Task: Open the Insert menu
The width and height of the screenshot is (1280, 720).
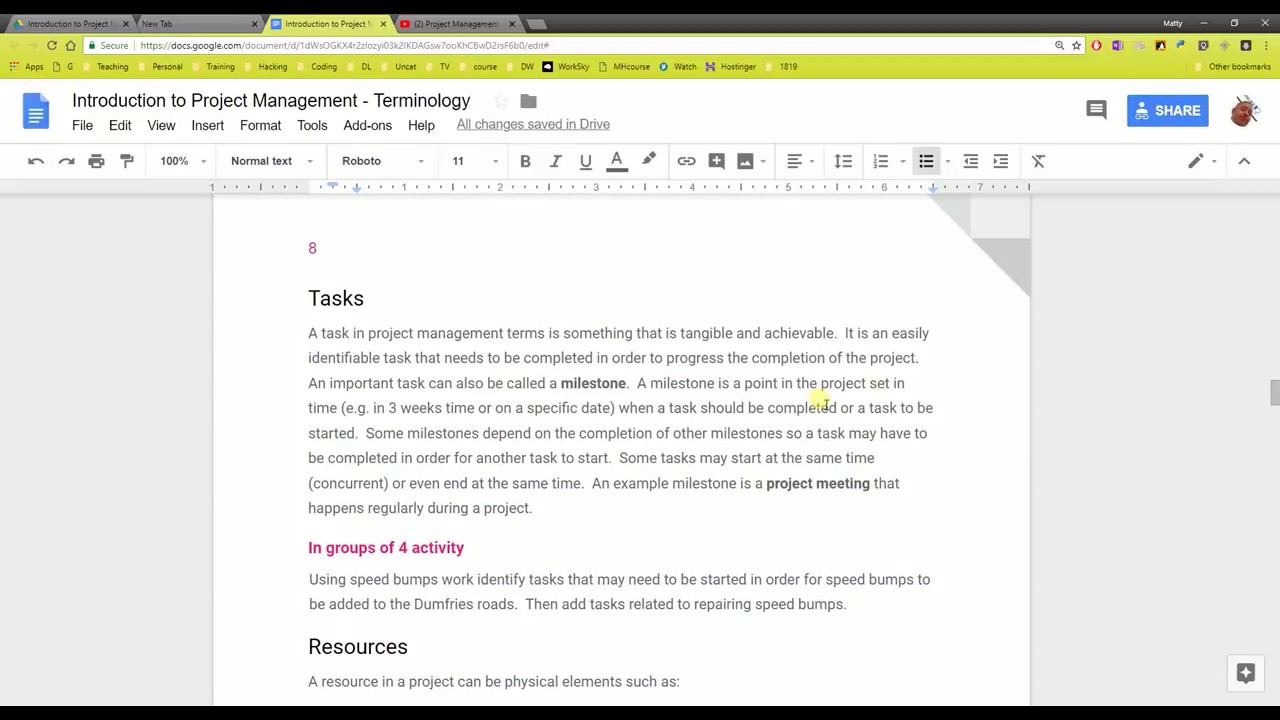Action: pos(208,125)
